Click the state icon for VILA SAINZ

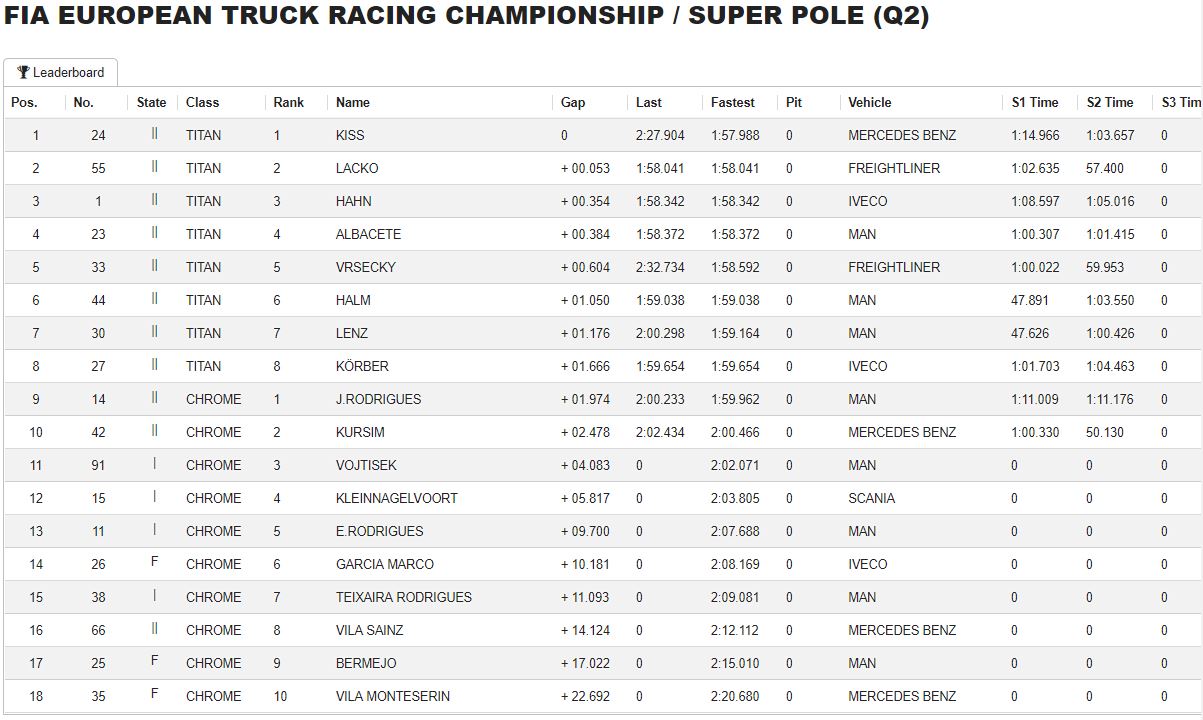pos(154,629)
